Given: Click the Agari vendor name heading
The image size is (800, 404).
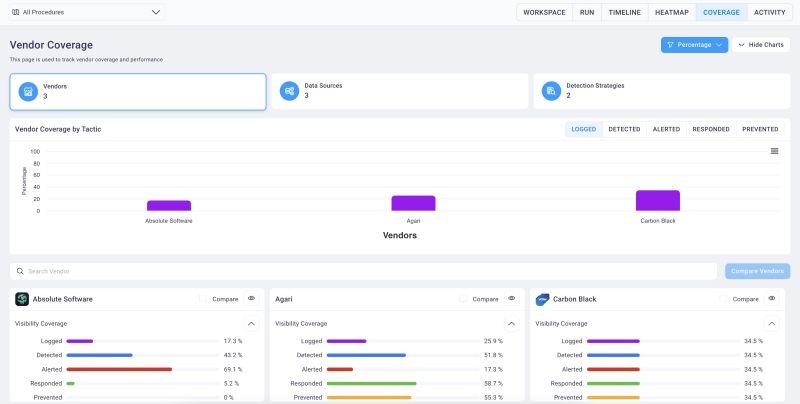Looking at the screenshot, I should tap(284, 299).
